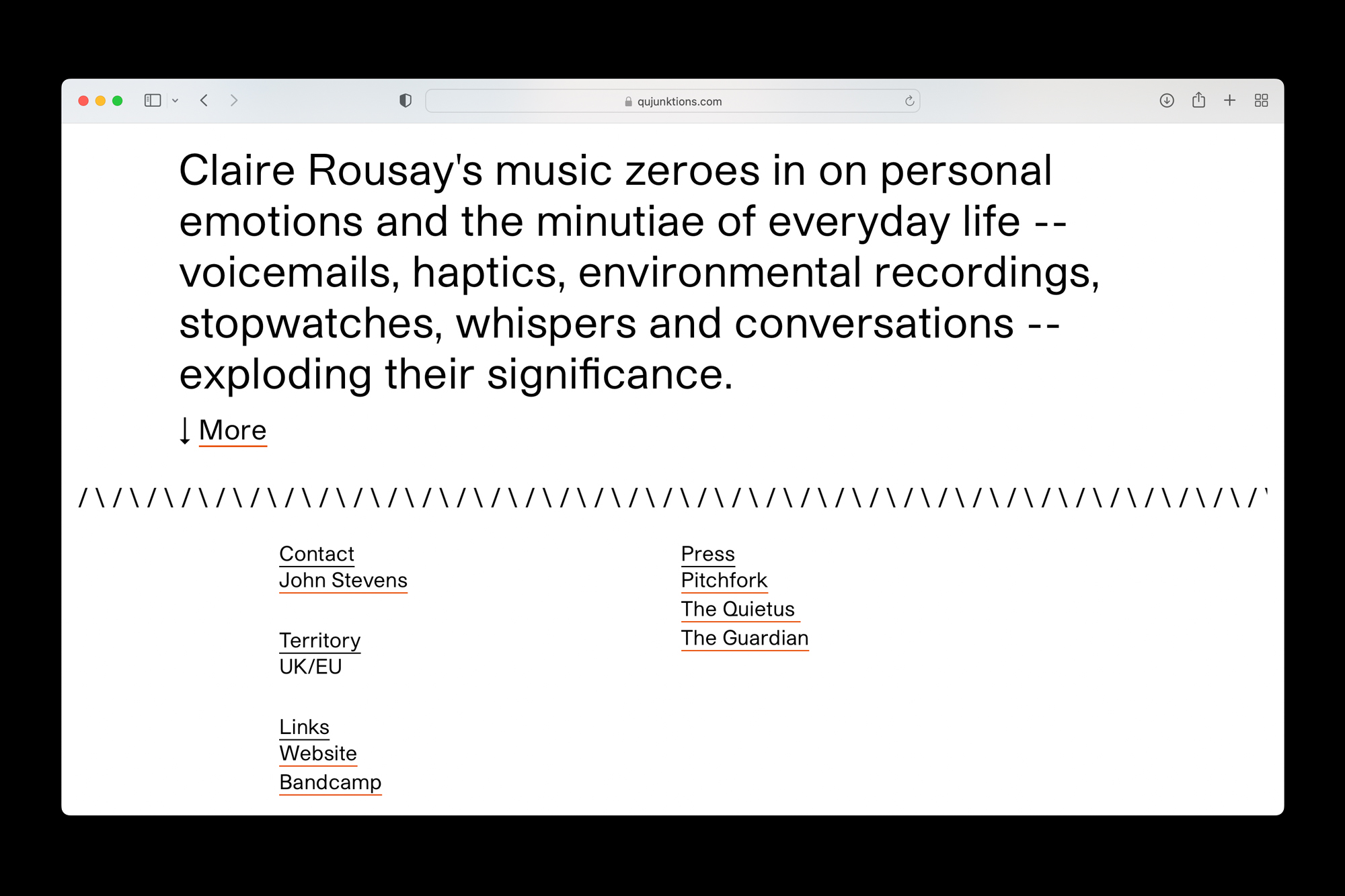Open the John Stevens contact link
This screenshot has height=896, width=1345.
click(343, 580)
